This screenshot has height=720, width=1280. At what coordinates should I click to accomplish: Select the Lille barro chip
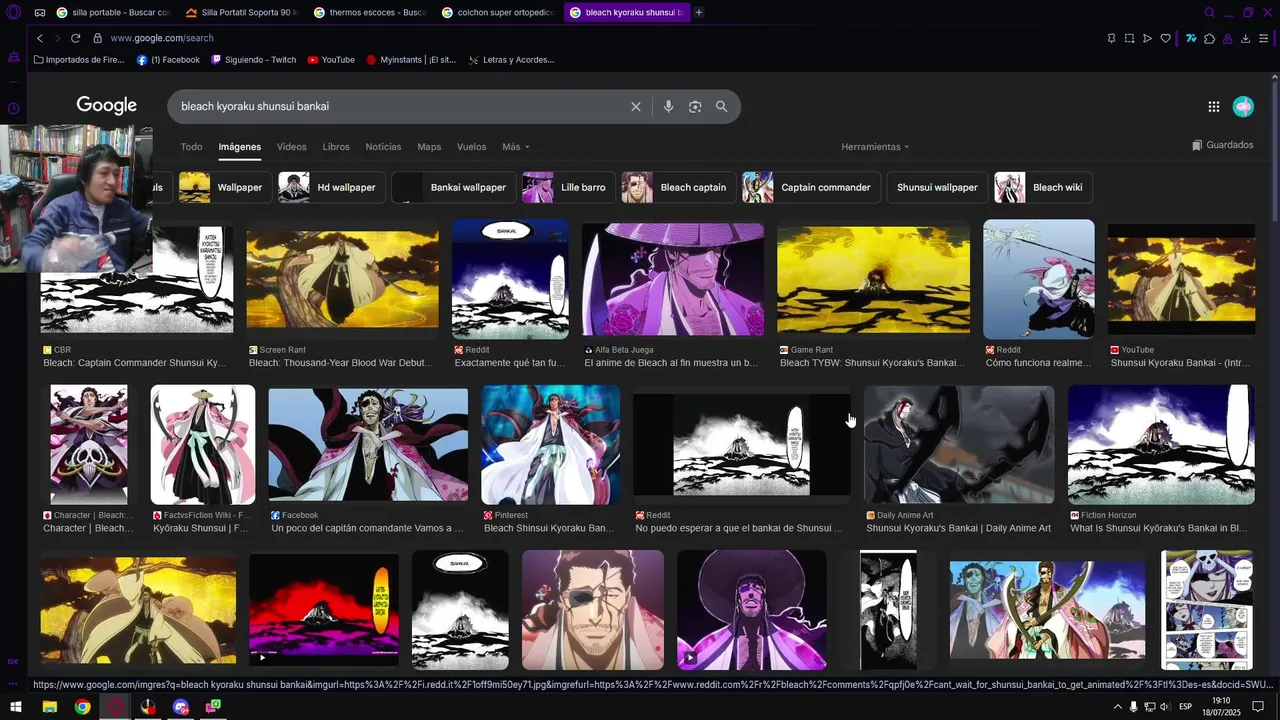tap(568, 187)
